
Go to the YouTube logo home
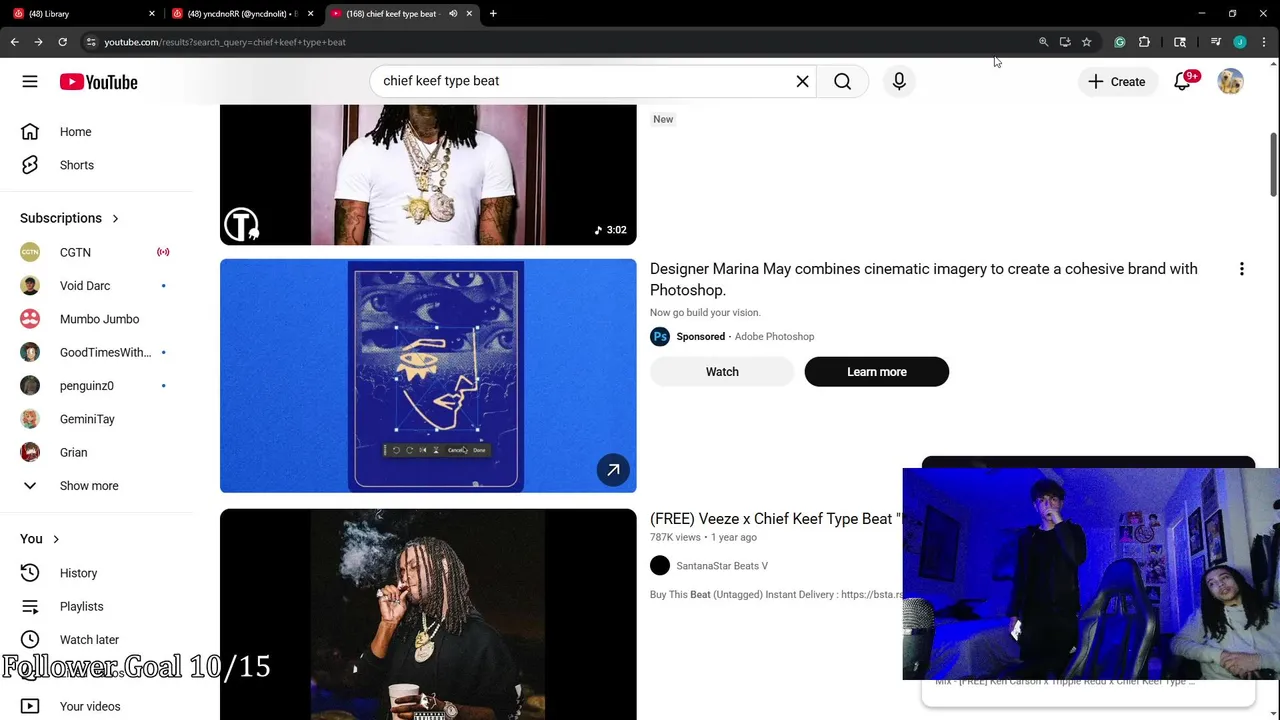click(98, 82)
